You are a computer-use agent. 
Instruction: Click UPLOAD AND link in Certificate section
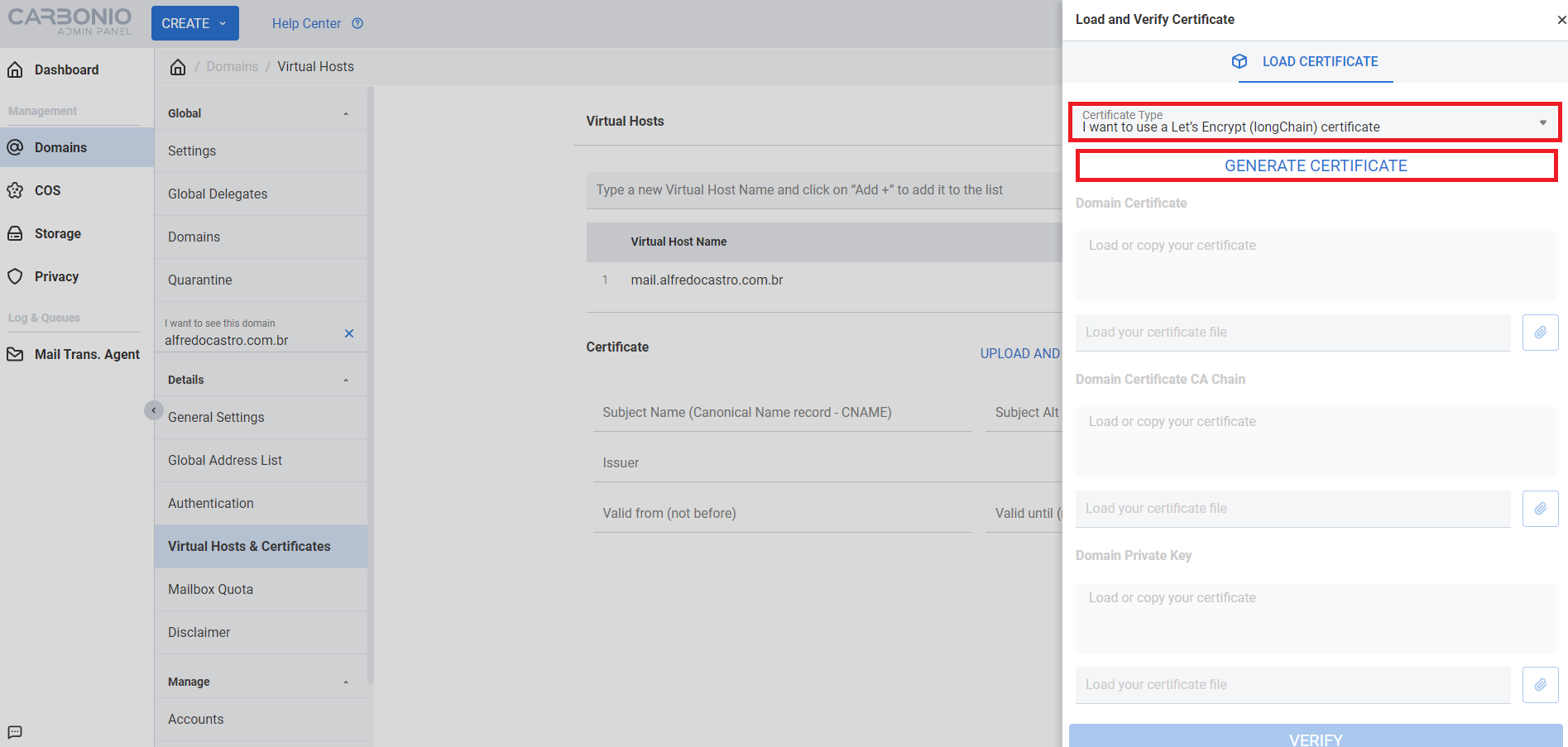[1020, 353]
